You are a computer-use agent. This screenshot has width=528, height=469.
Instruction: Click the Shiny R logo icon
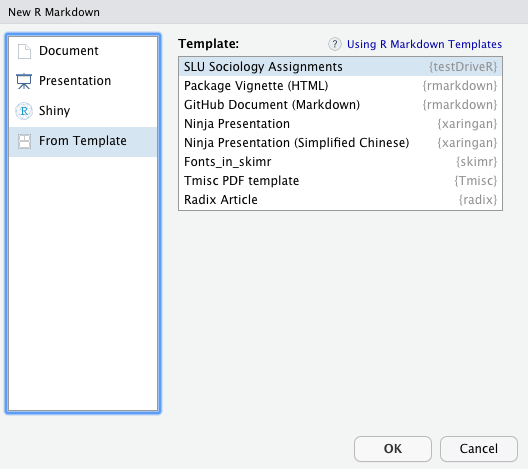click(24, 111)
